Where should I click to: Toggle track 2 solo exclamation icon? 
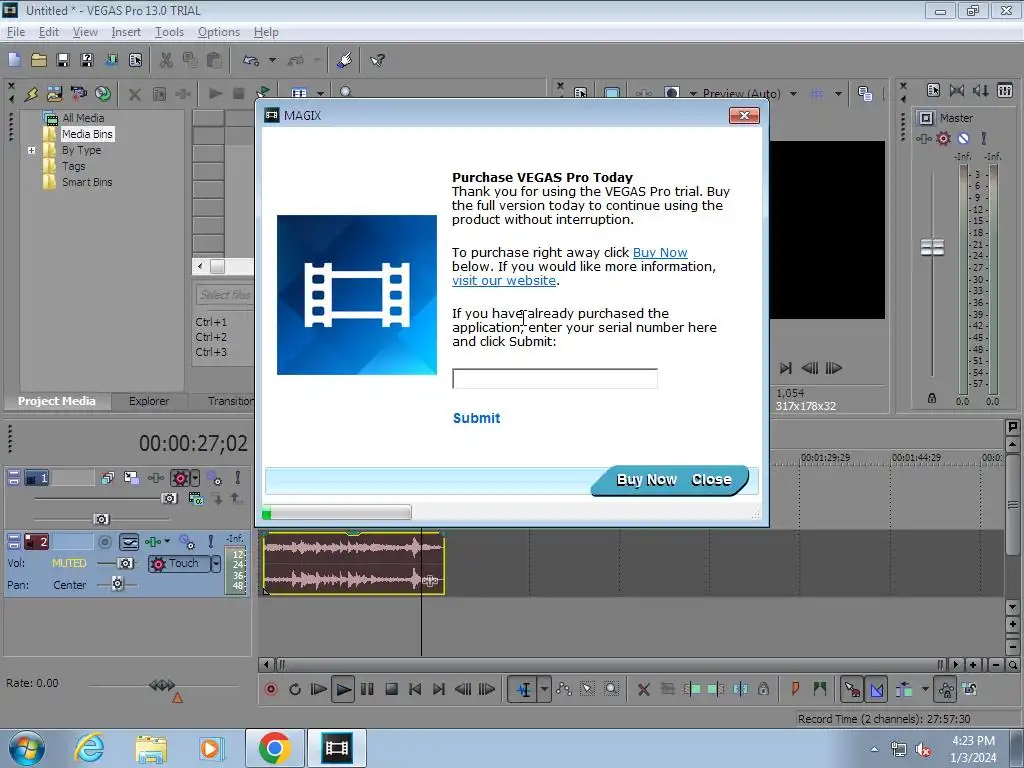coord(211,542)
